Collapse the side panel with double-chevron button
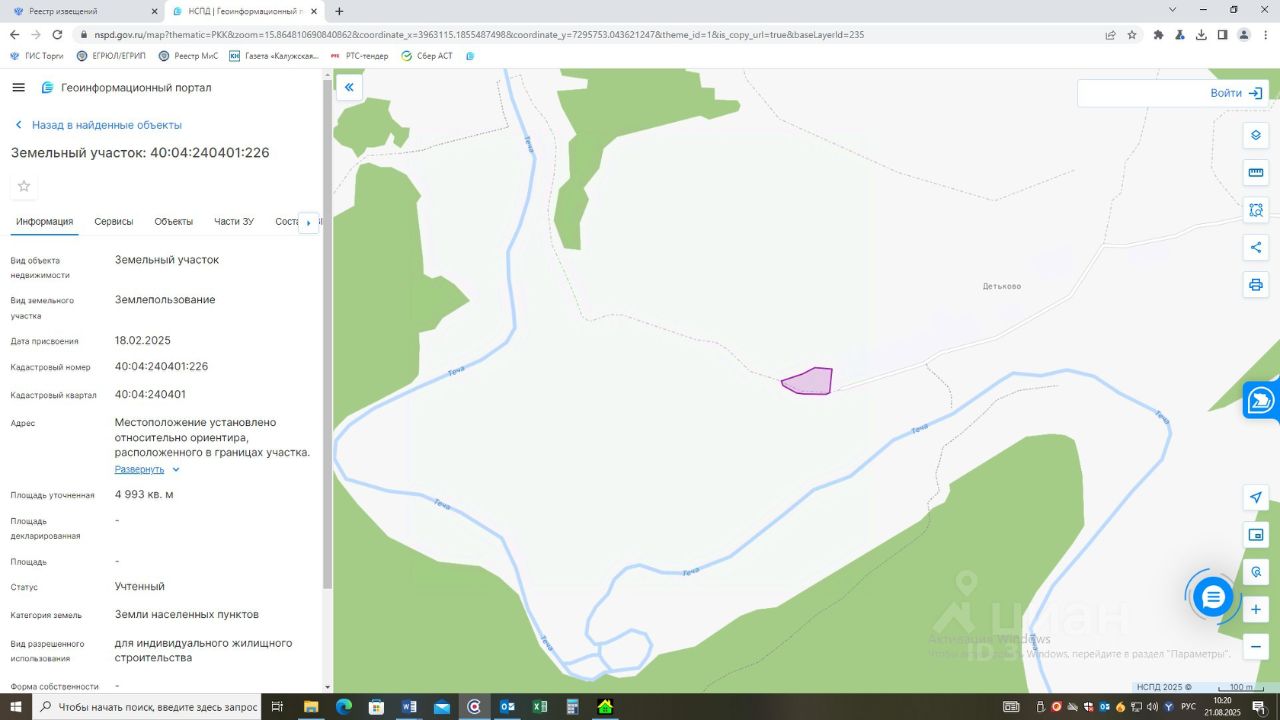1280x720 pixels. (x=349, y=87)
